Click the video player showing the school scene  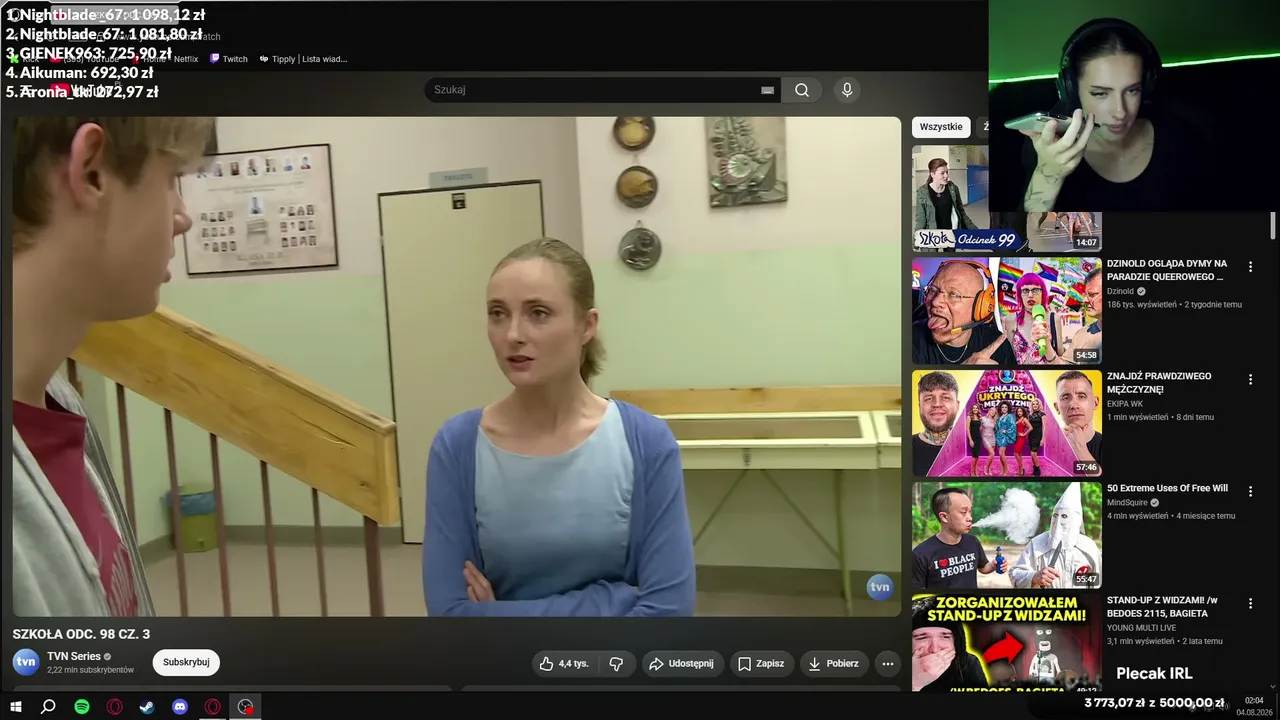point(457,366)
